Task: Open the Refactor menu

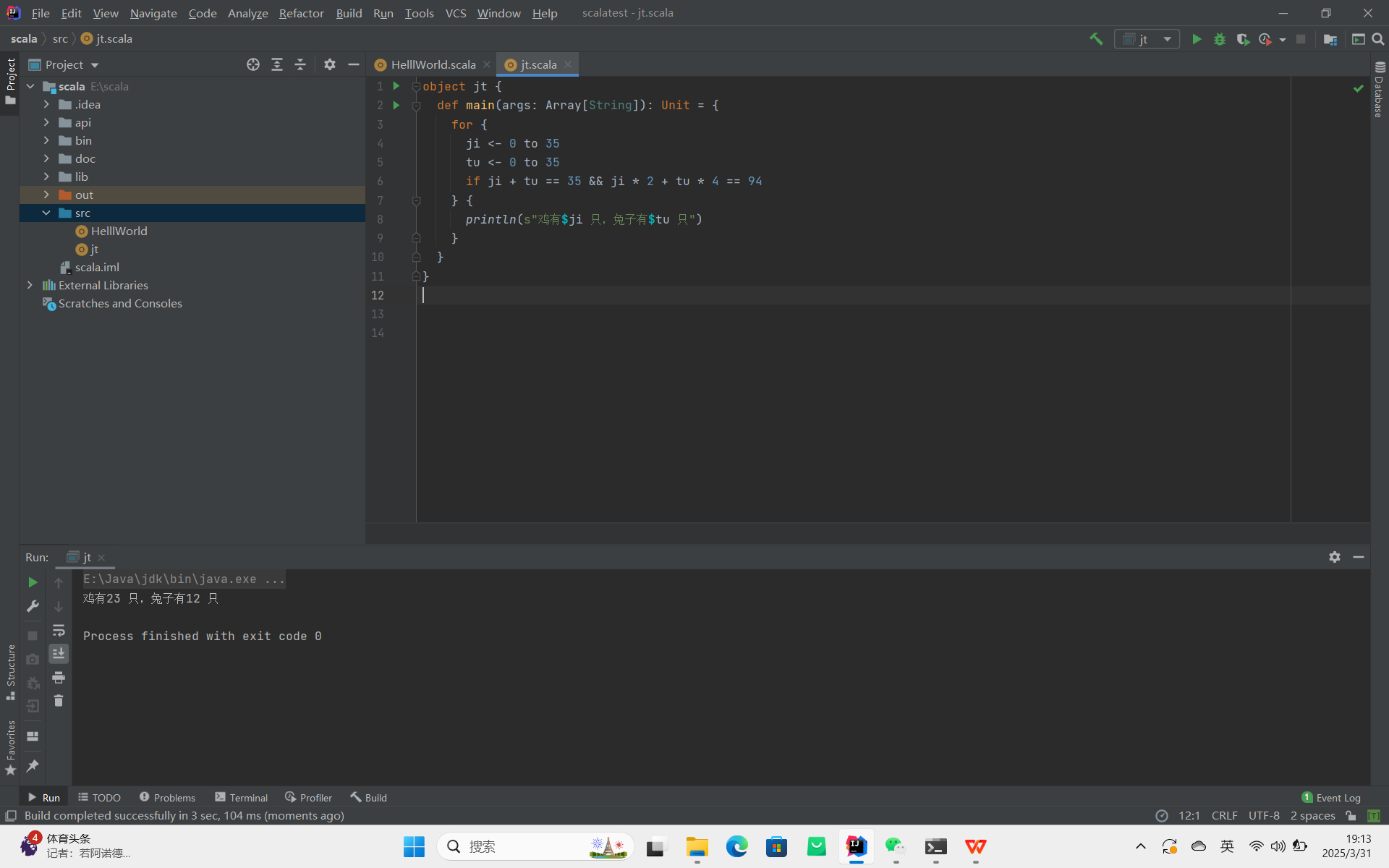Action: pyautogui.click(x=301, y=13)
